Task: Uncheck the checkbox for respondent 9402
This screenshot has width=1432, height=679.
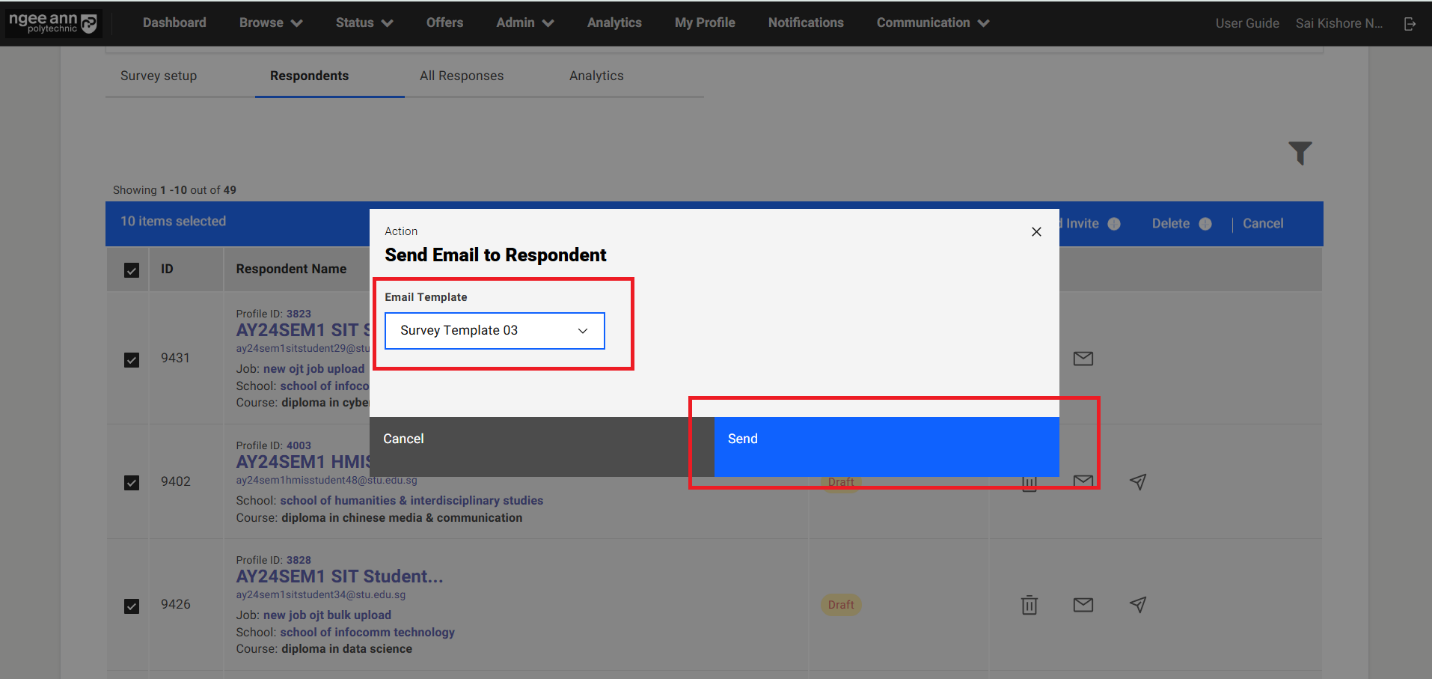Action: (x=131, y=482)
